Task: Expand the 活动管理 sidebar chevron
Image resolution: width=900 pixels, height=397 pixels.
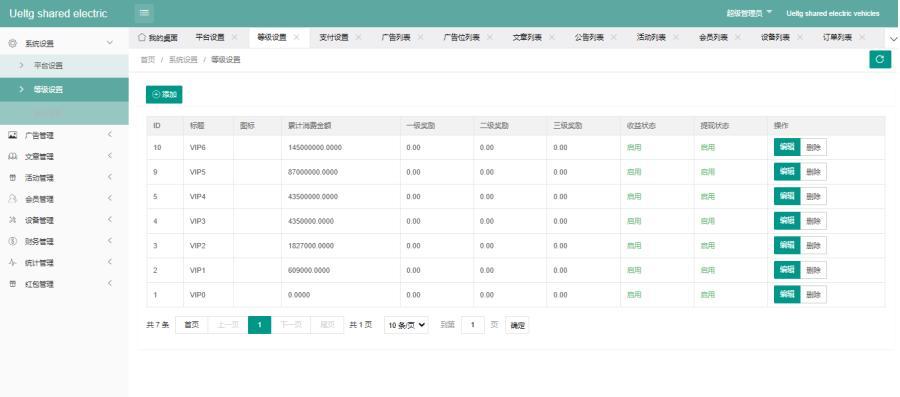Action: pos(110,177)
